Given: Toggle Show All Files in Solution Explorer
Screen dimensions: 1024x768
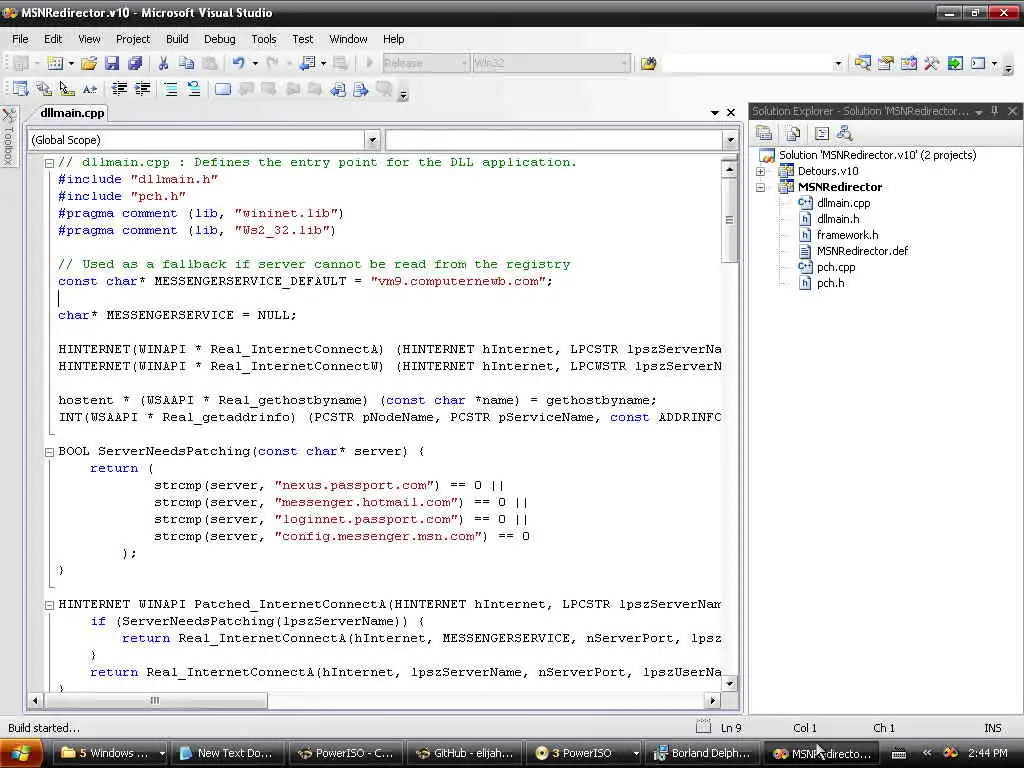Looking at the screenshot, I should click(793, 134).
